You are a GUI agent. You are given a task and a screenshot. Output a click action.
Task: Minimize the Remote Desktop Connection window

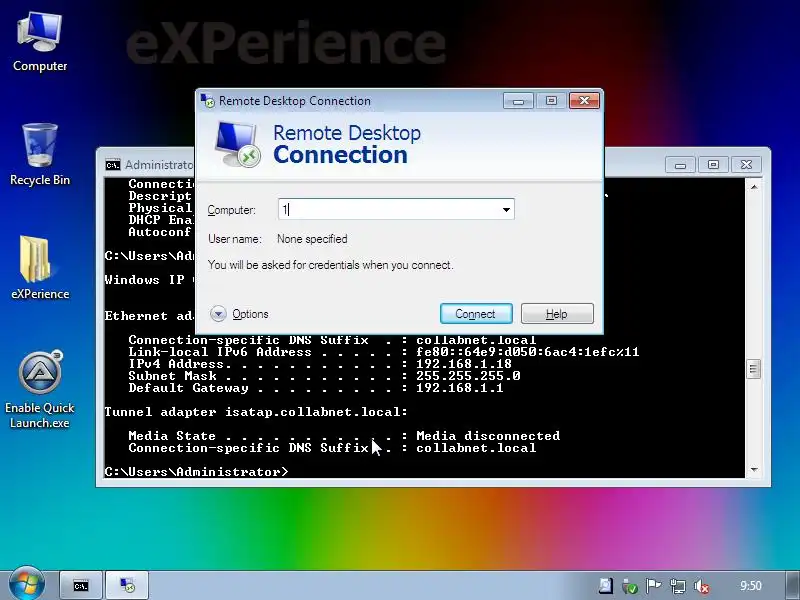[x=518, y=101]
